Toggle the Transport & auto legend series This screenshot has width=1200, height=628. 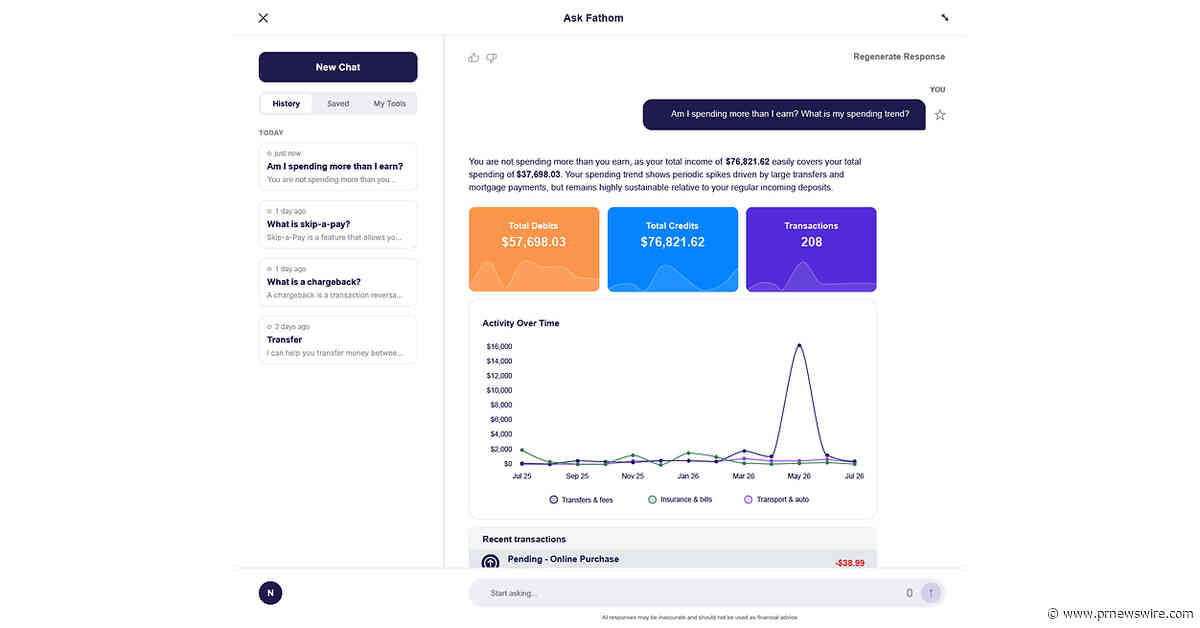[777, 499]
